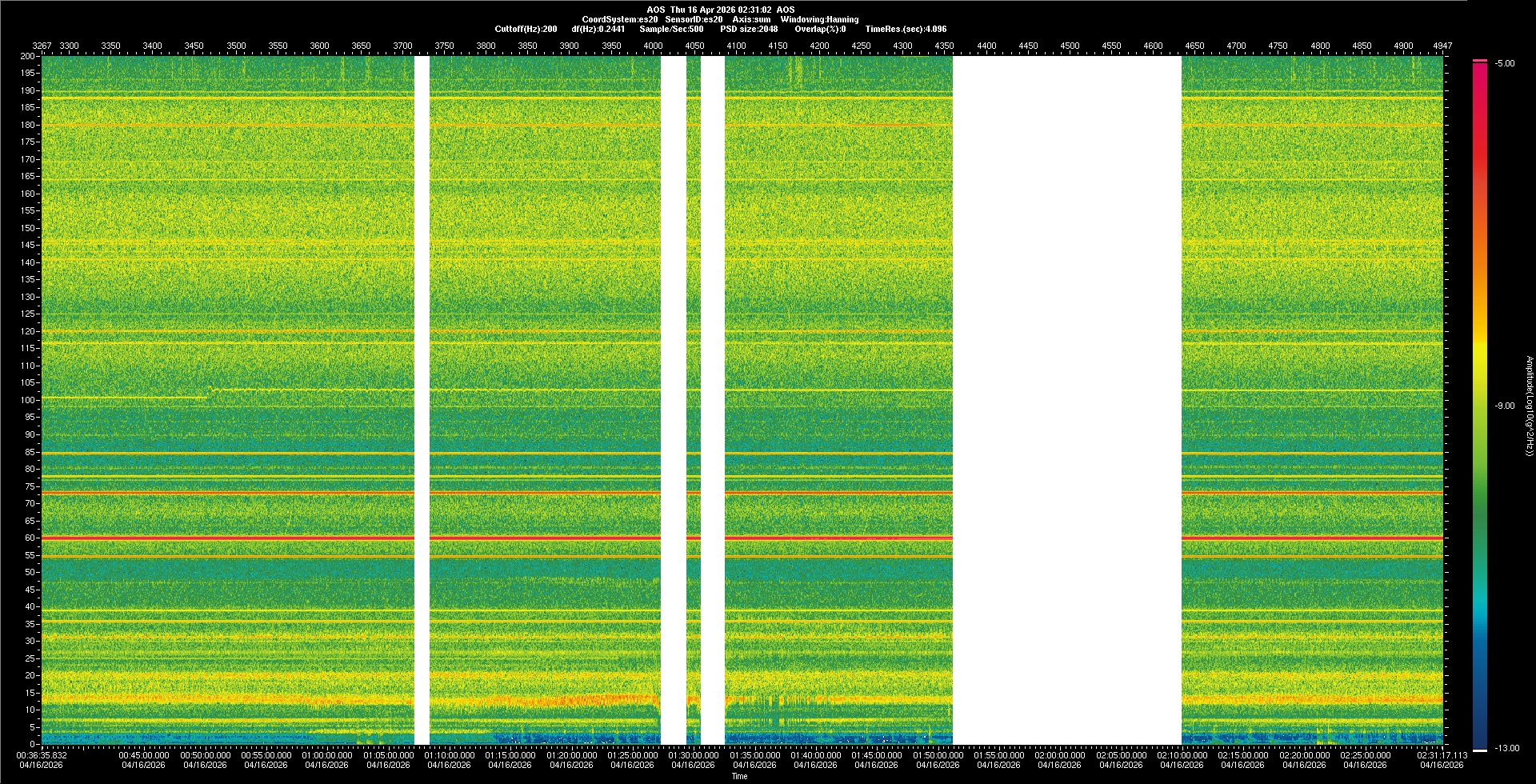The width and height of the screenshot is (1536, 784).
Task: Select the PSD size:2048 header text
Action: 749,29
